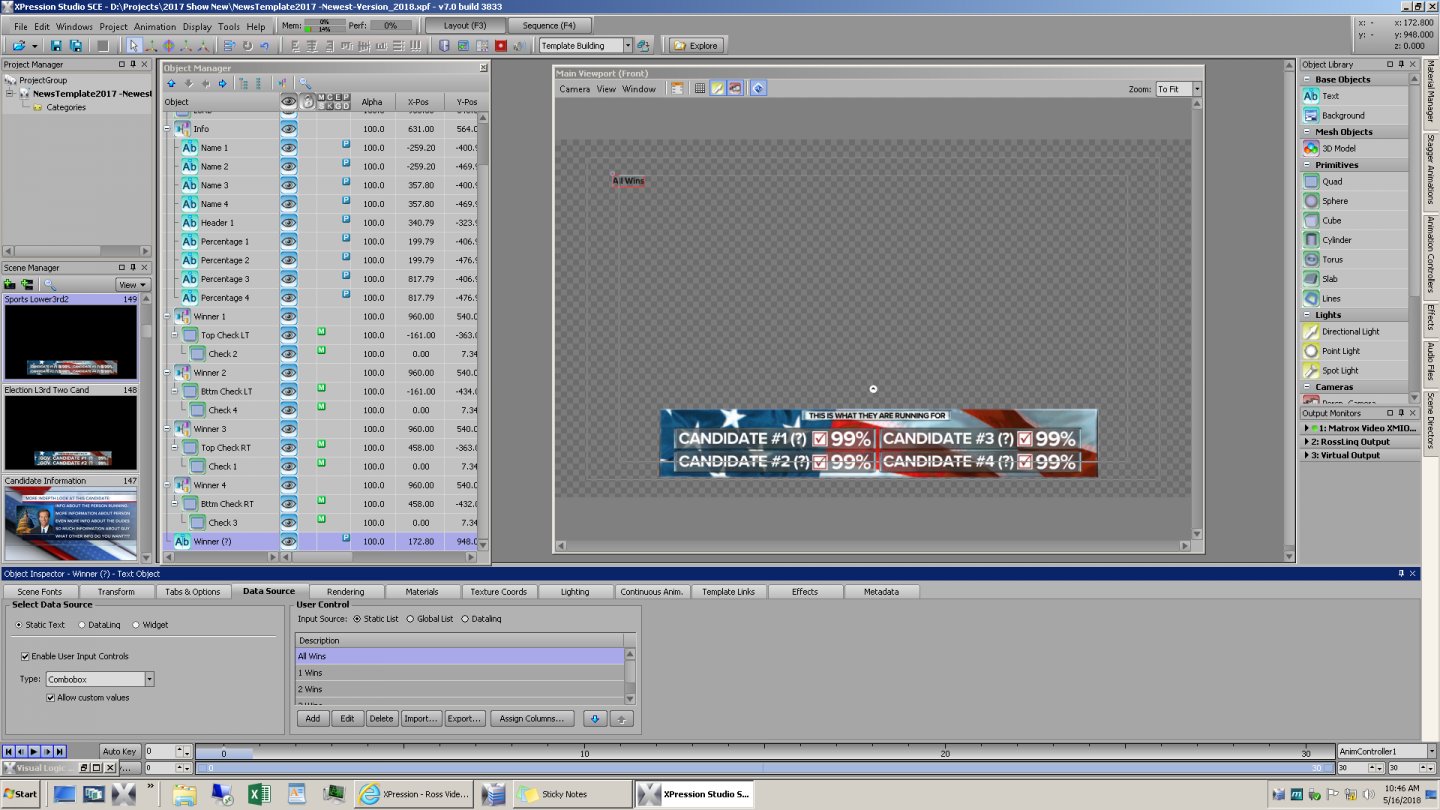
Task: Uncheck Enable User Input Controls
Action: pyautogui.click(x=25, y=656)
